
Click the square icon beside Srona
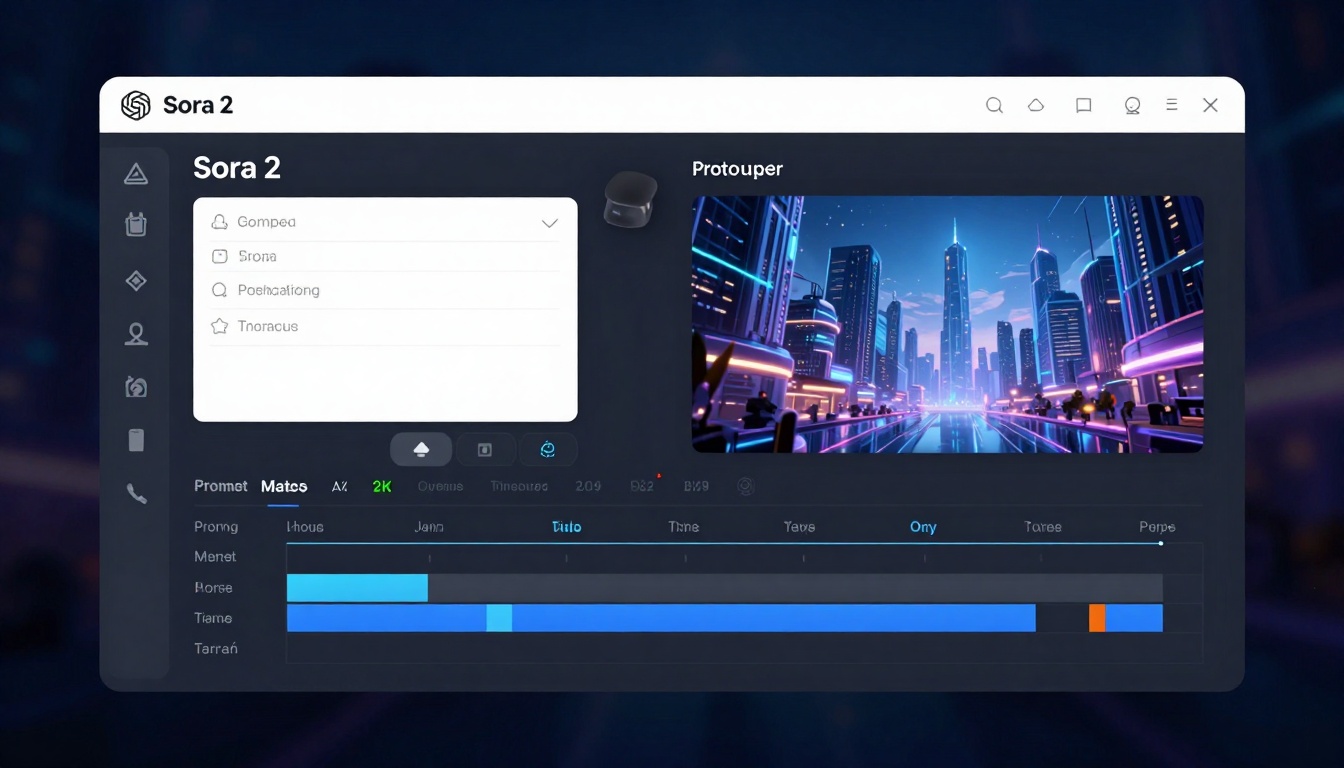click(x=220, y=256)
